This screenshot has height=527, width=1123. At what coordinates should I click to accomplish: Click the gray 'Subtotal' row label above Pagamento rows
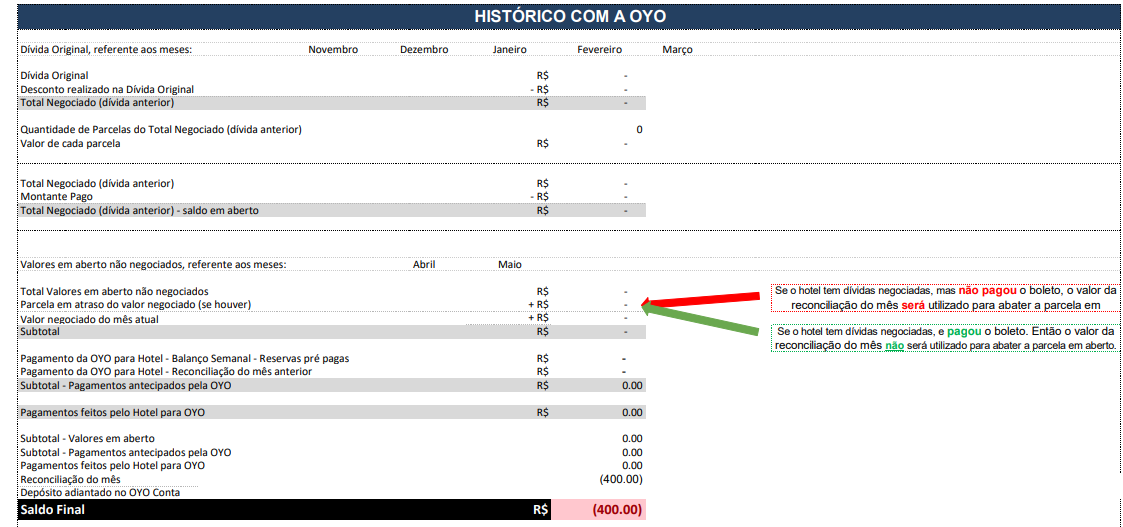40,332
